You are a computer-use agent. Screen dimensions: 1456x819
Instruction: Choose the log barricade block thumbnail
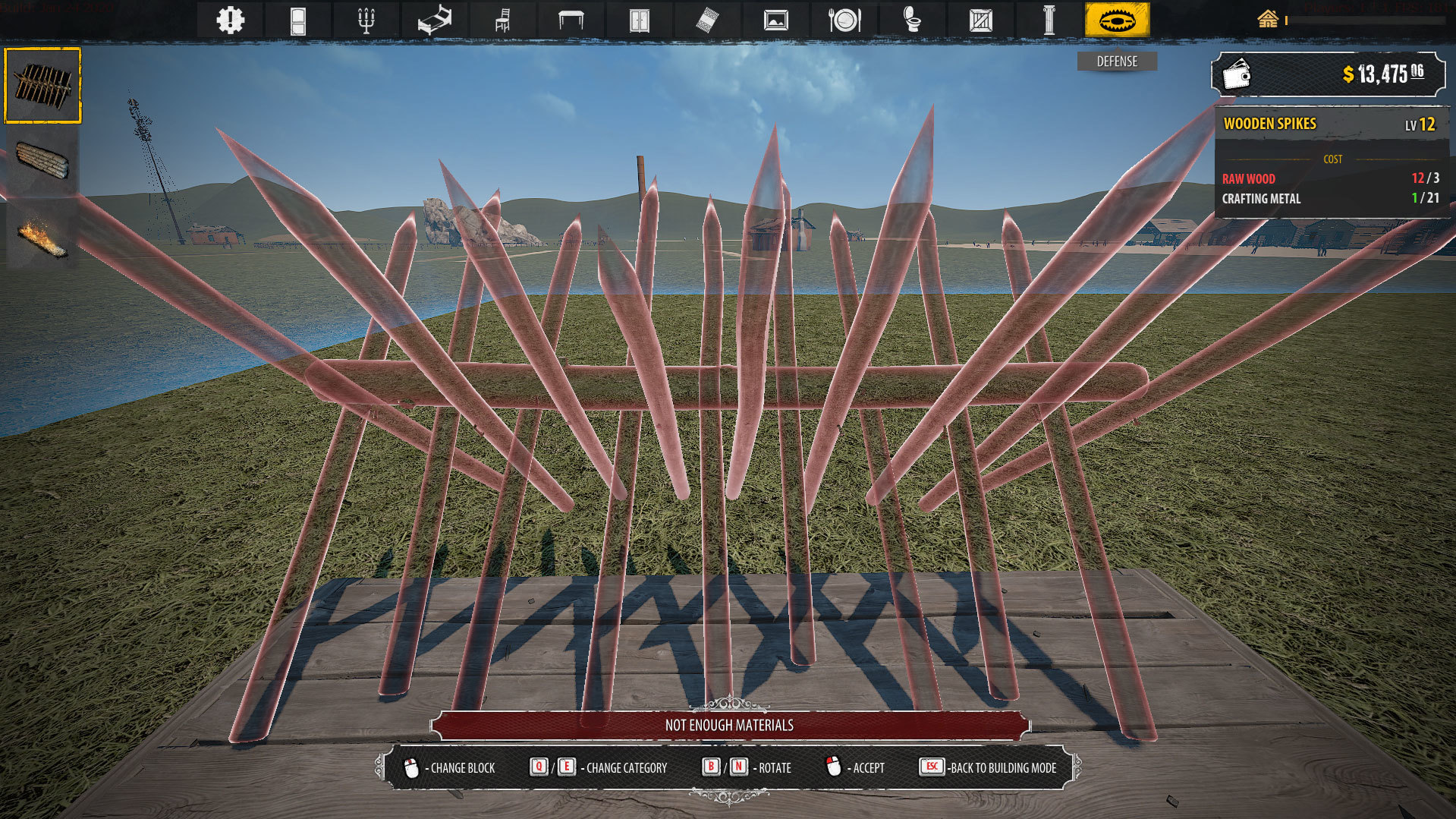click(x=42, y=160)
